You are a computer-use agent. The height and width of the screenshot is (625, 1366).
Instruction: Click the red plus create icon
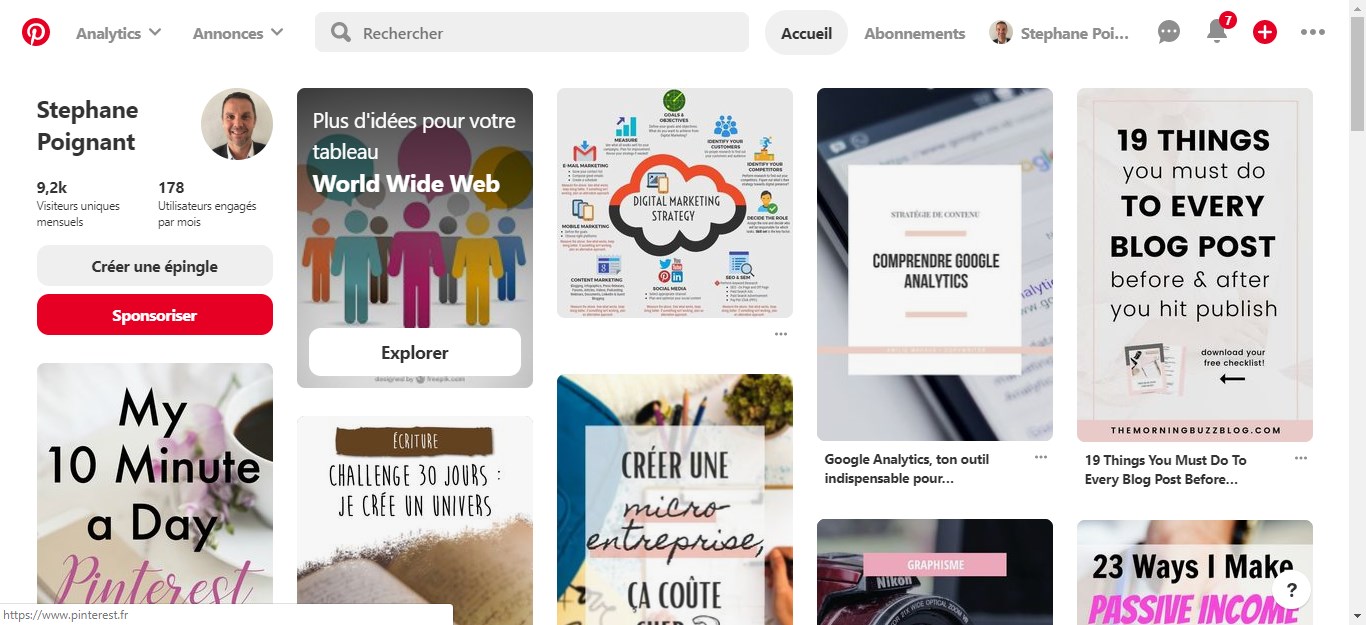click(x=1265, y=33)
